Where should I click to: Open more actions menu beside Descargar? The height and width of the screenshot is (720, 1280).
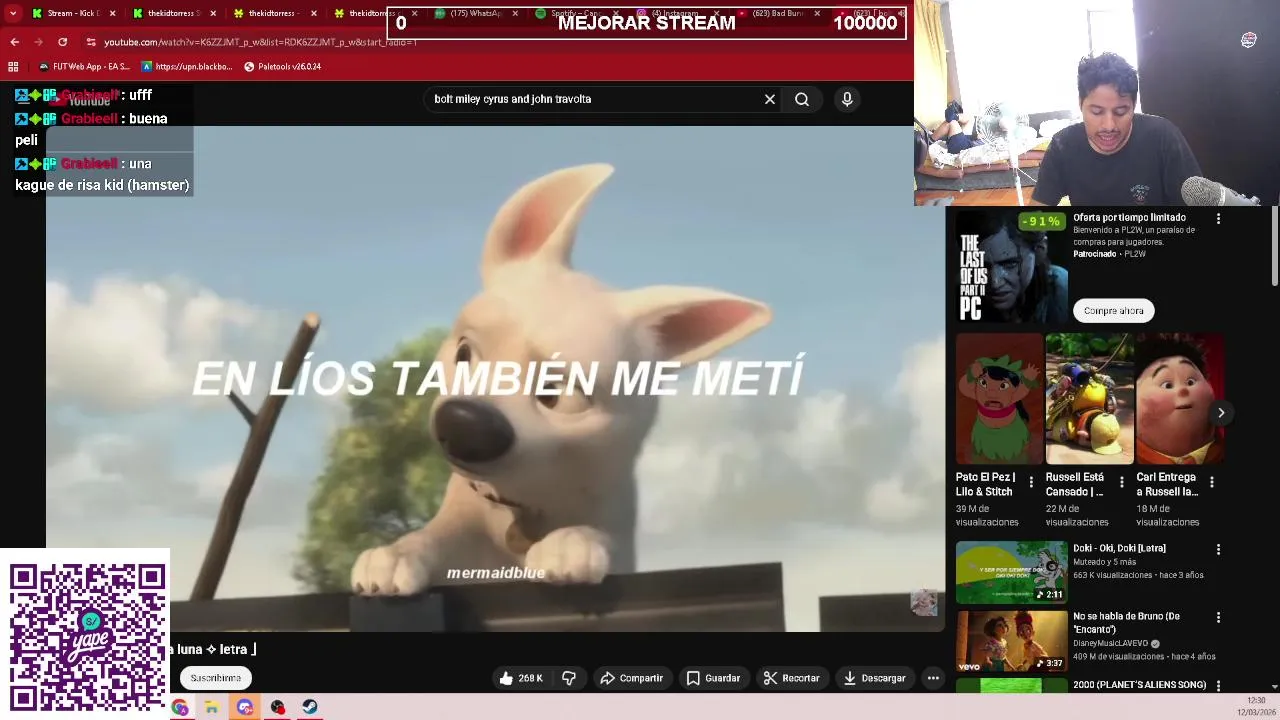[933, 678]
